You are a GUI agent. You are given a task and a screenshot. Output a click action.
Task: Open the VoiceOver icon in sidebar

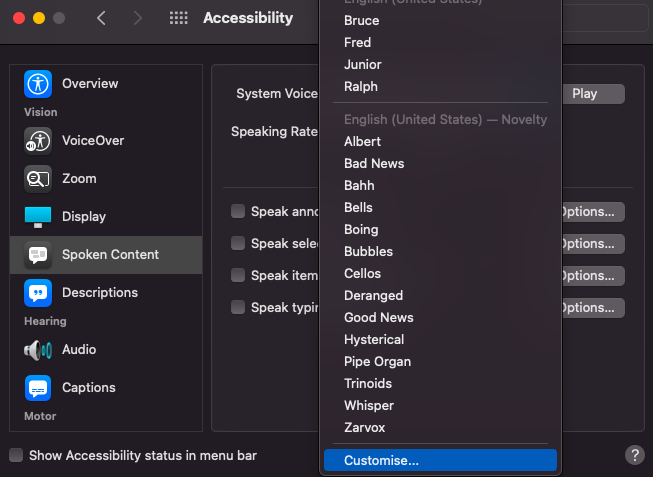38,141
